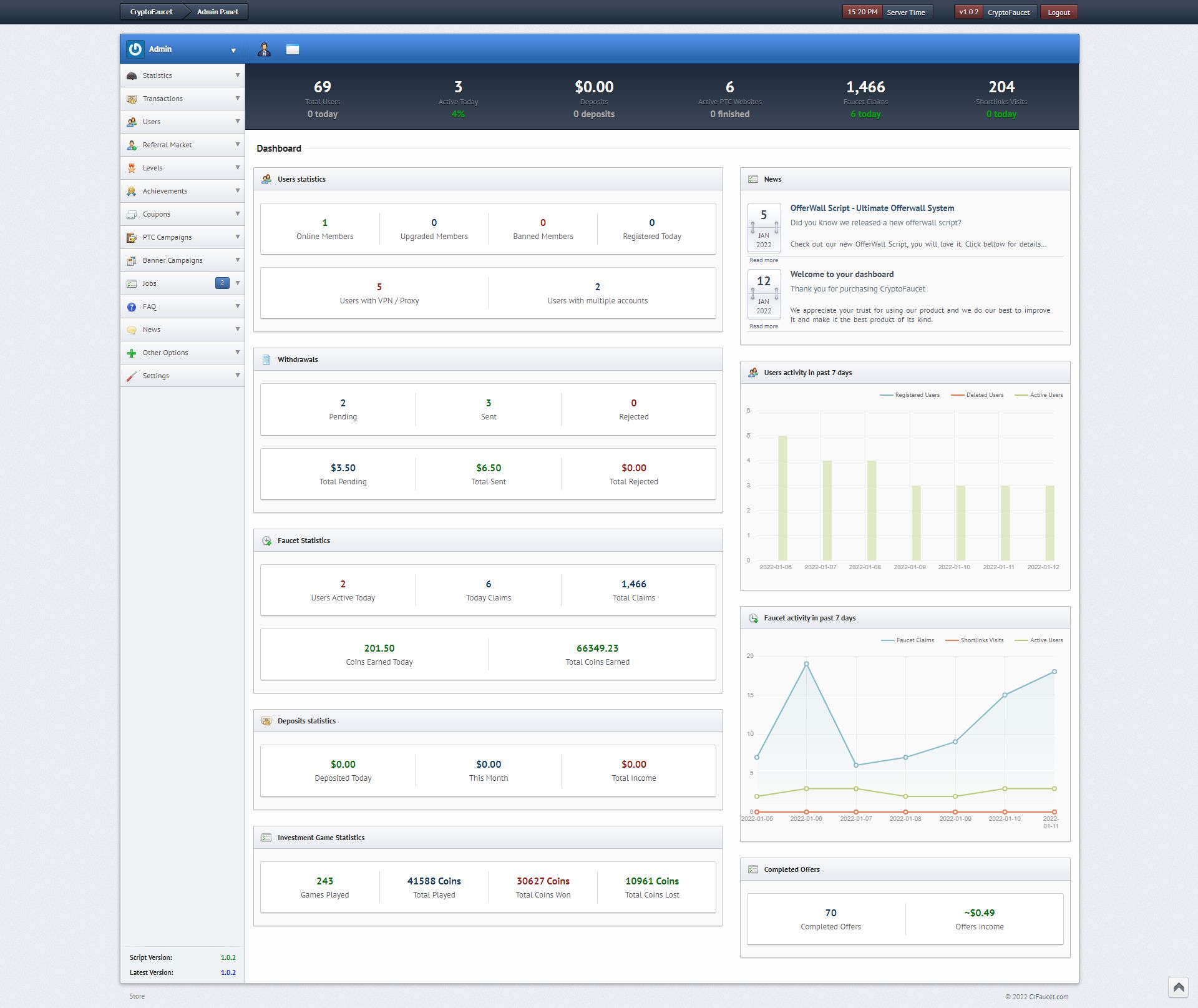Toggle Deleted Users legend in users chart
1198x1008 pixels.
point(984,395)
